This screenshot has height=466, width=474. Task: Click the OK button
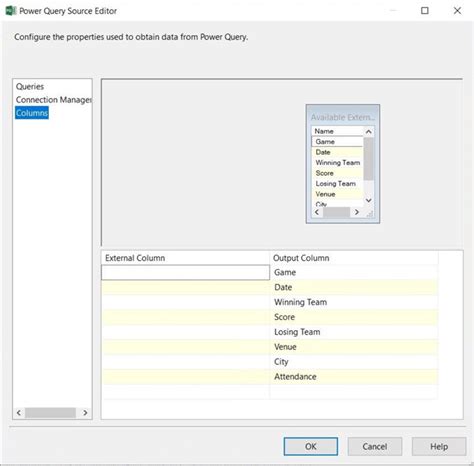click(x=311, y=446)
